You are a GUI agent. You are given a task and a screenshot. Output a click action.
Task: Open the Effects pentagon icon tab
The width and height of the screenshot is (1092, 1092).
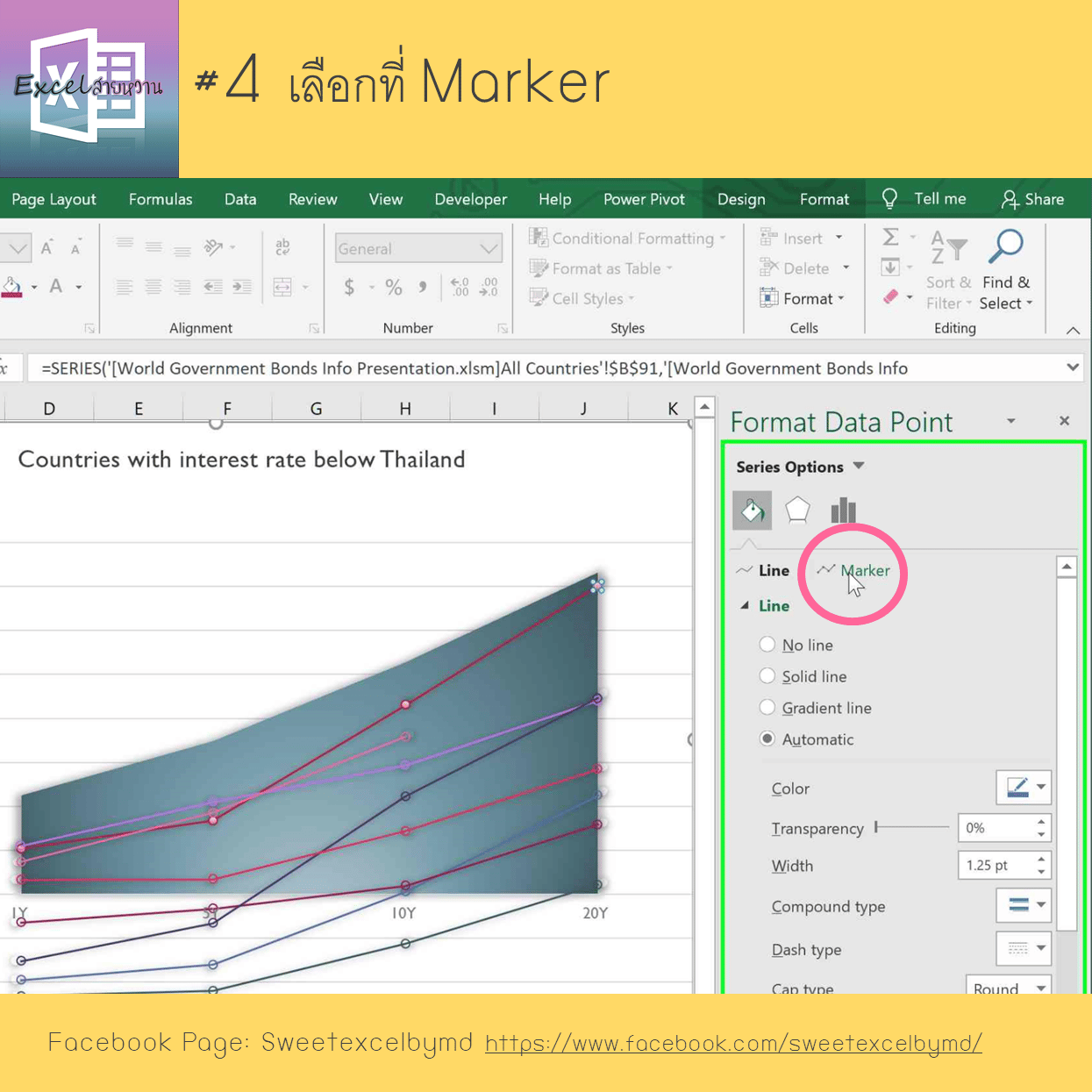797,510
